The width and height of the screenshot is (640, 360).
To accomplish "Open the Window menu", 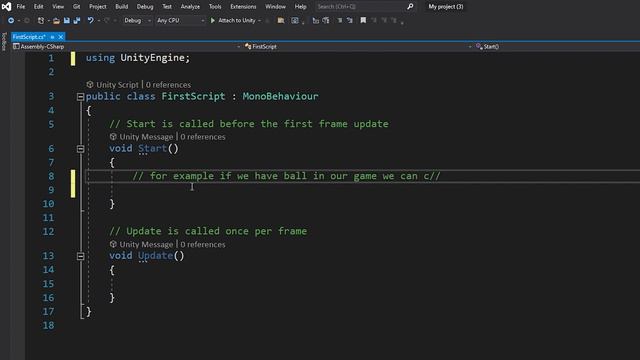I will pyautogui.click(x=275, y=7).
